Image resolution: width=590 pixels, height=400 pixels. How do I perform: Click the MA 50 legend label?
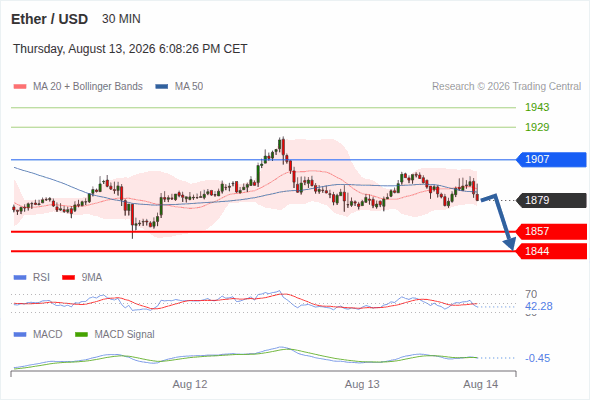(189, 87)
